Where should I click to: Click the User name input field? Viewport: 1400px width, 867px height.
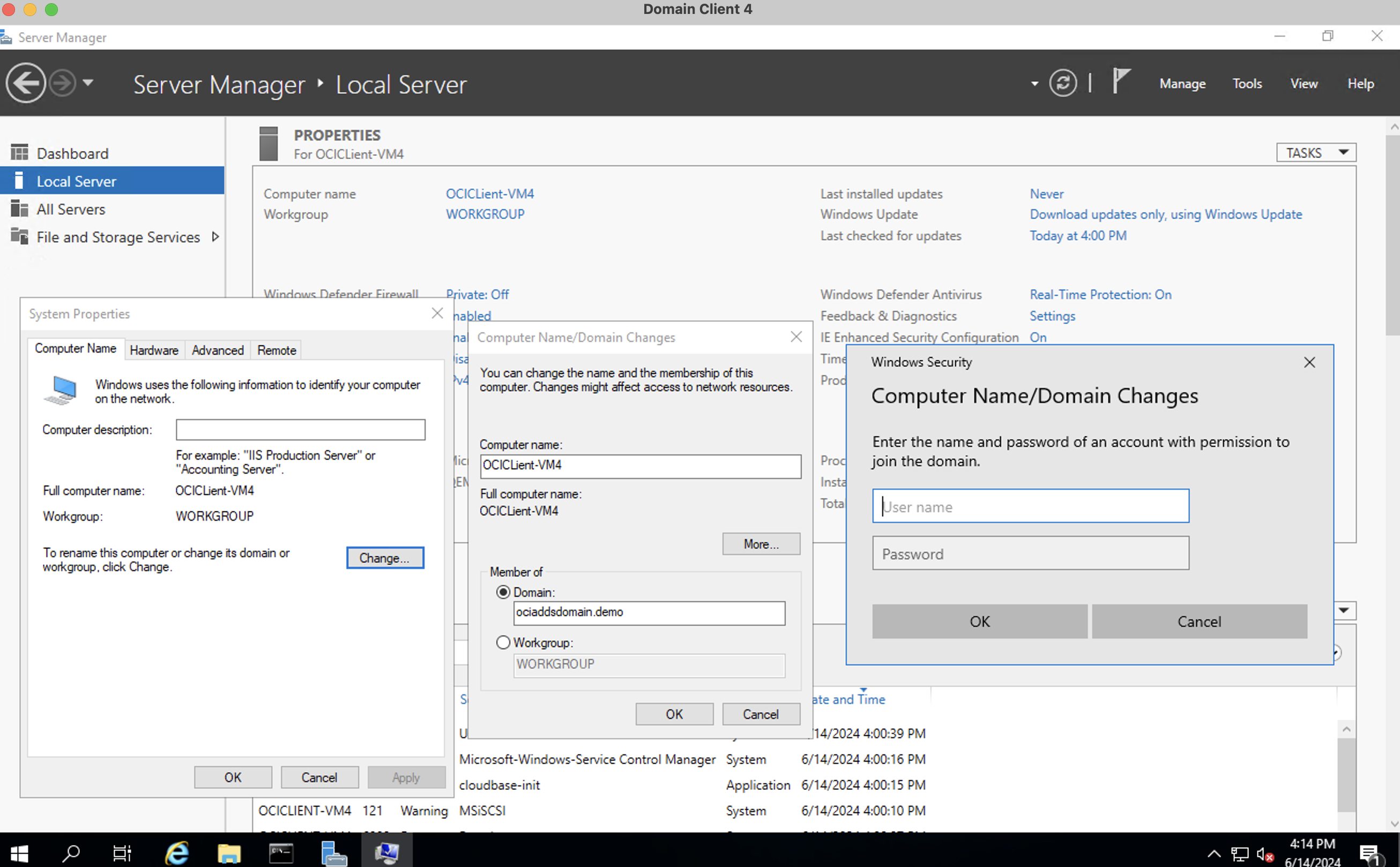1030,505
